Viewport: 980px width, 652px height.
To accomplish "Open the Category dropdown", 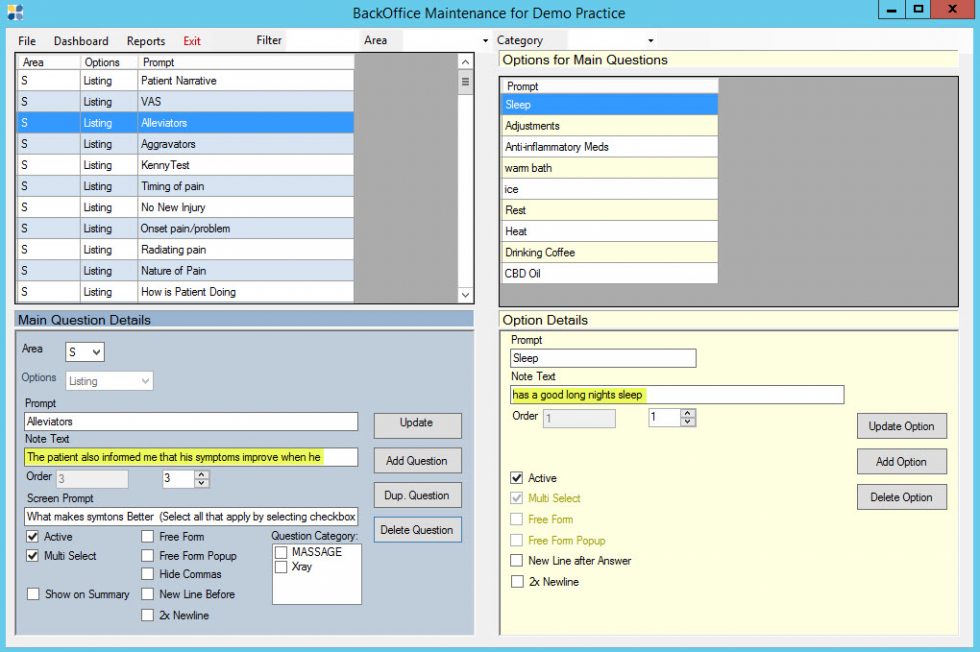I will pyautogui.click(x=650, y=40).
